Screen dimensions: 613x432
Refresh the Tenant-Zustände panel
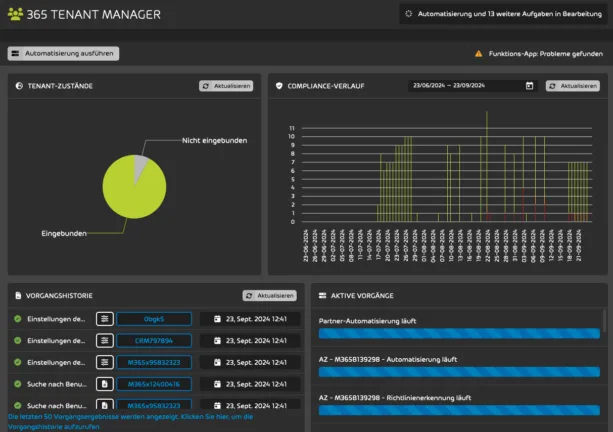(x=226, y=86)
